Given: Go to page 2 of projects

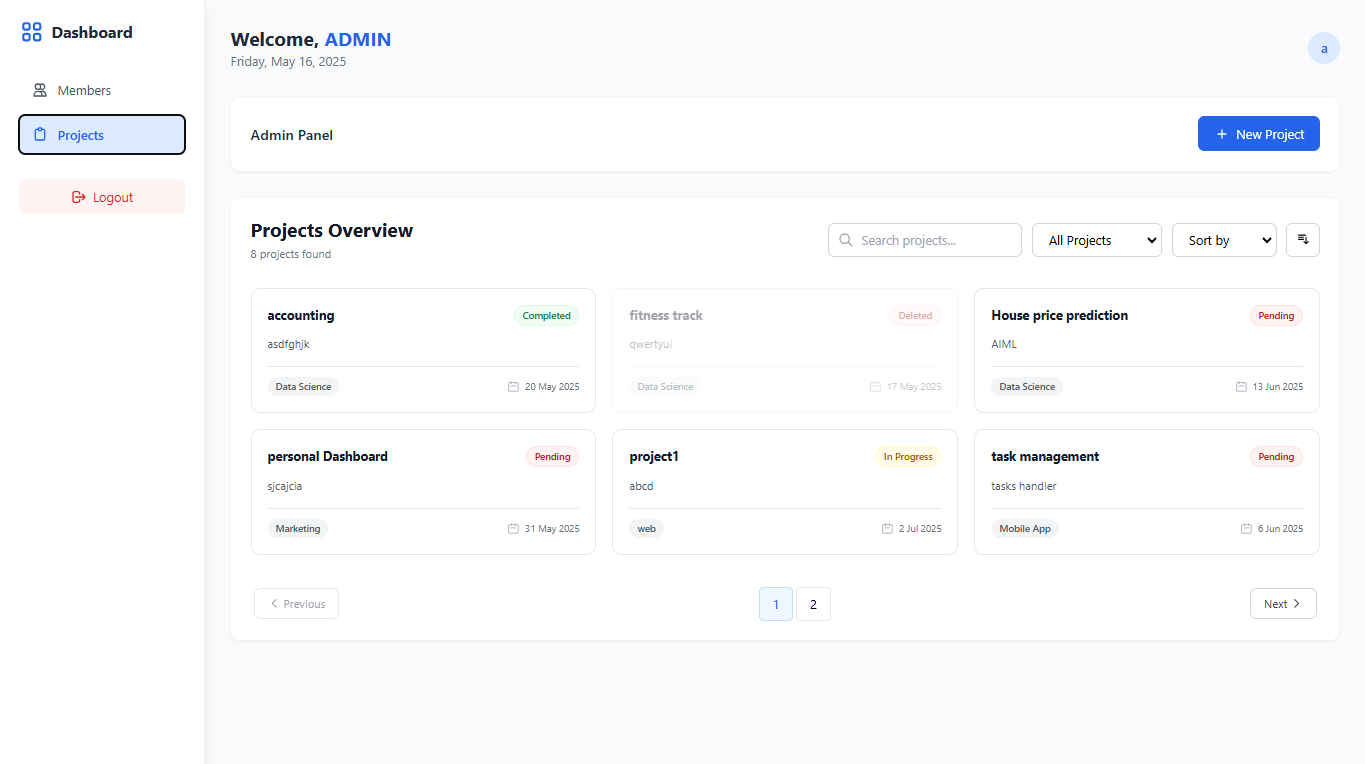Looking at the screenshot, I should click(813, 604).
